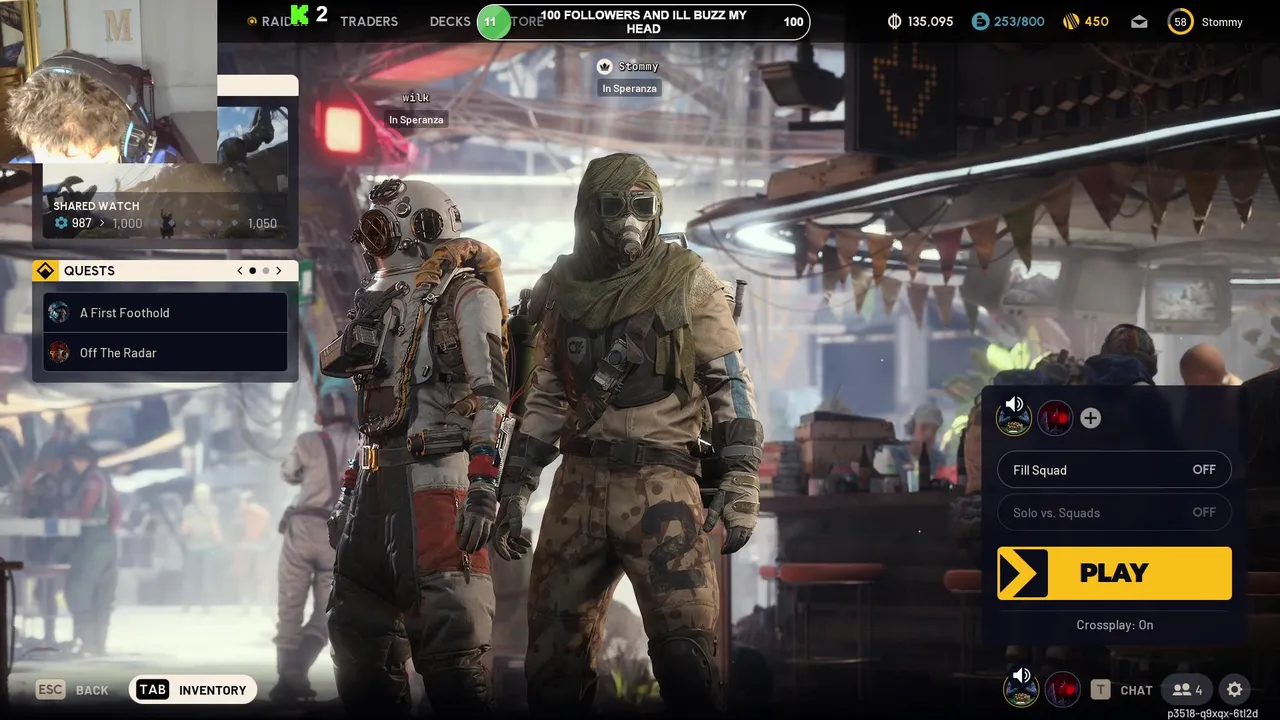Go to next quests page arrow
Viewport: 1280px width, 720px height.
coord(279,271)
